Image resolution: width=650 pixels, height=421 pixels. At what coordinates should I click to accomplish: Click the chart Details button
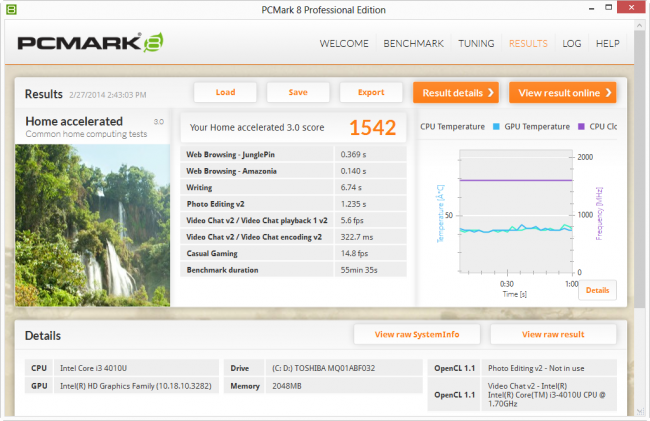pyautogui.click(x=597, y=290)
